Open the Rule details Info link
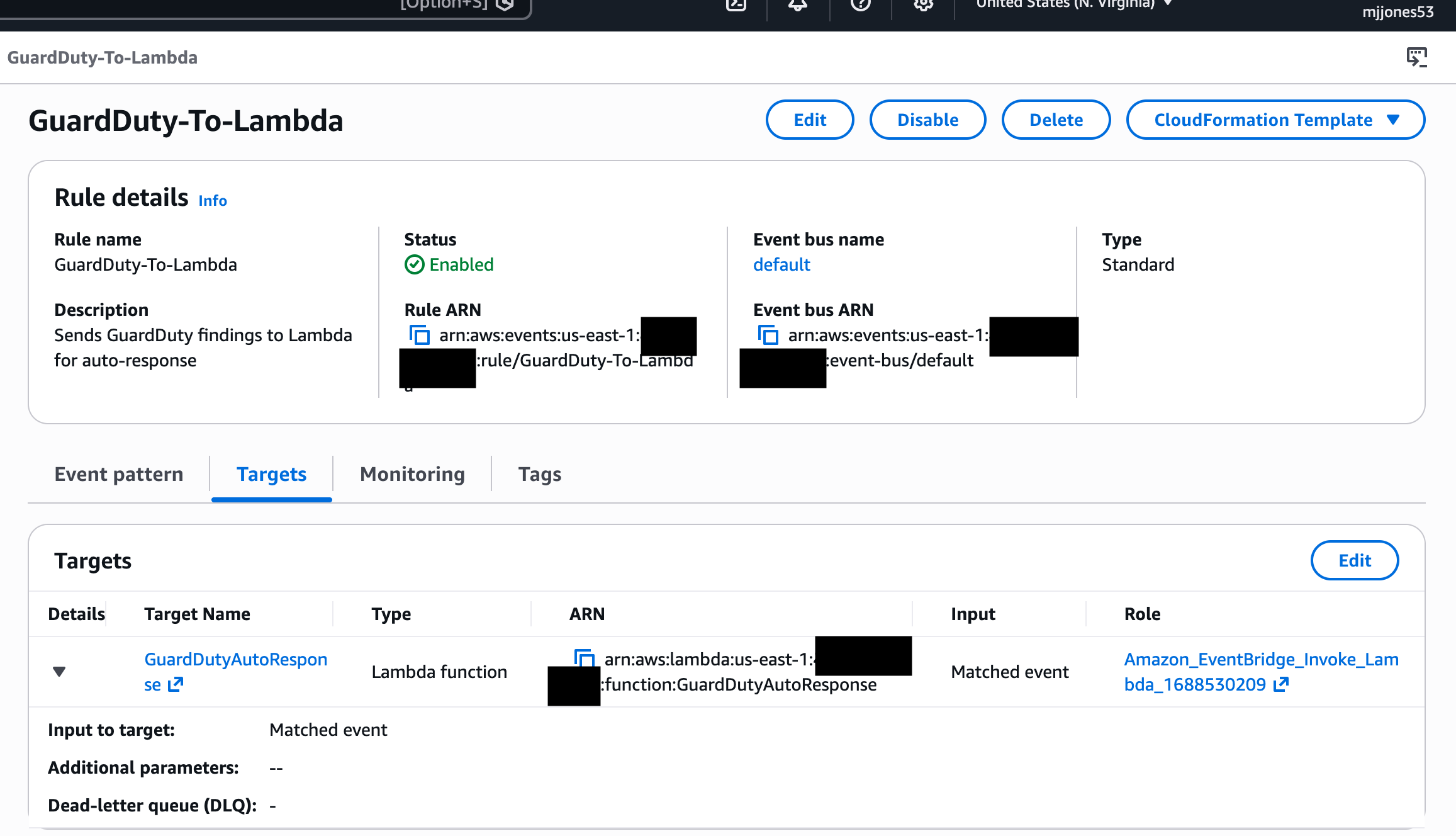The width and height of the screenshot is (1456, 836). [213, 200]
